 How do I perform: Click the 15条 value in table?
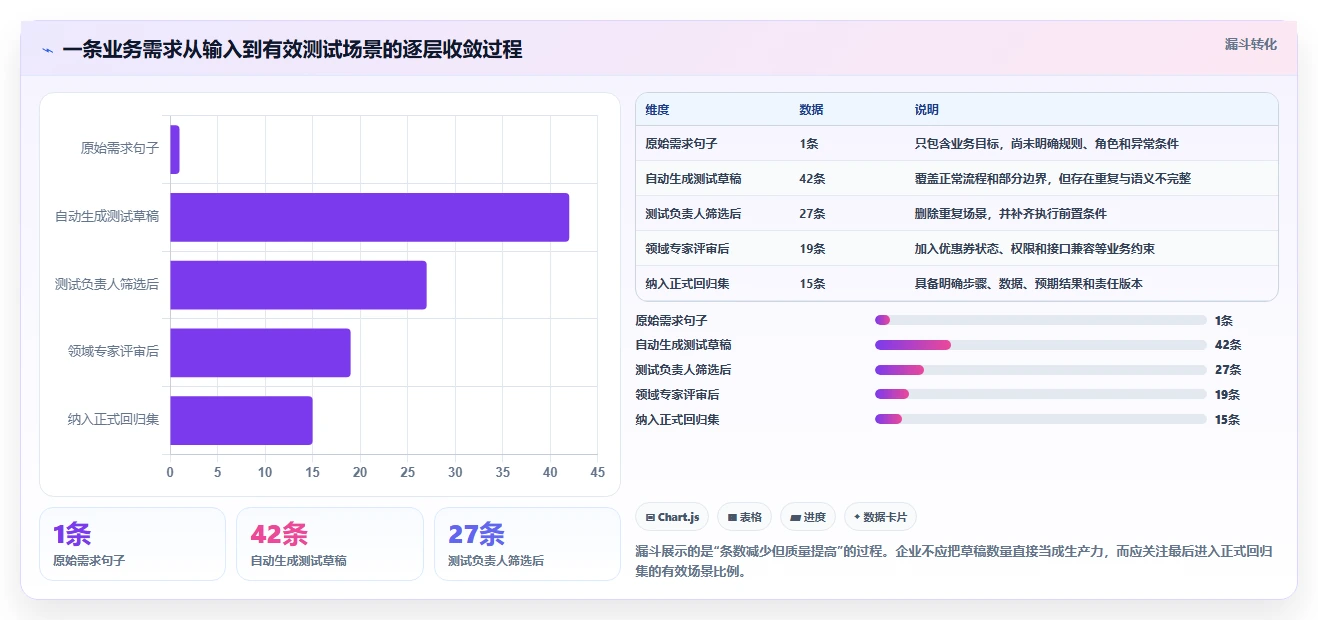(812, 284)
